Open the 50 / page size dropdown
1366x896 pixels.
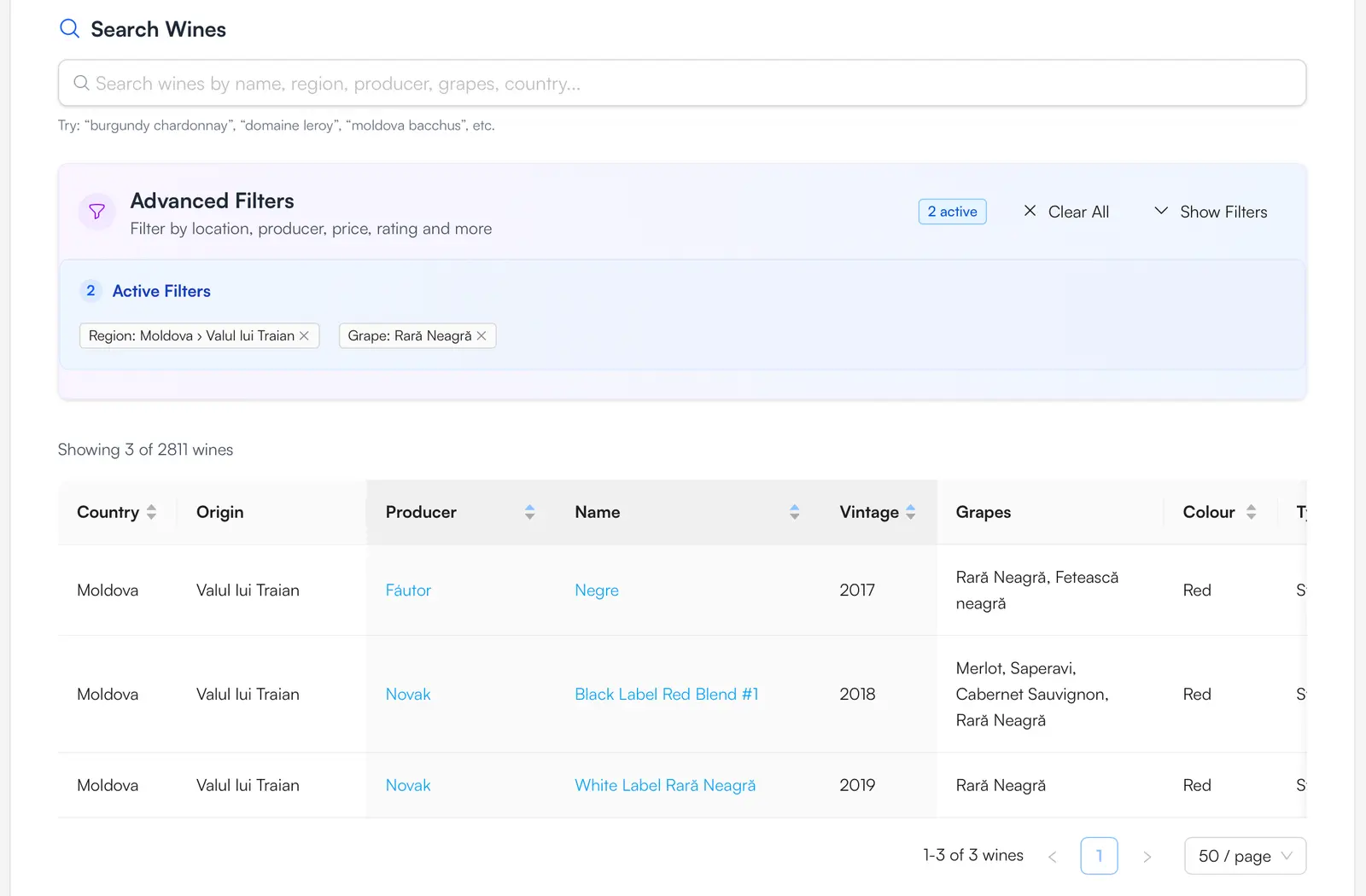[x=1245, y=856]
